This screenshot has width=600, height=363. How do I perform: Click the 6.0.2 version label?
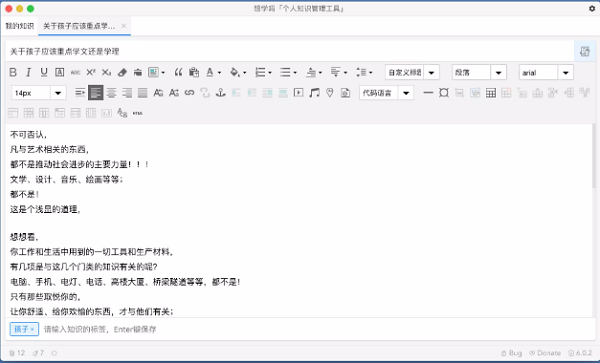click(580, 353)
